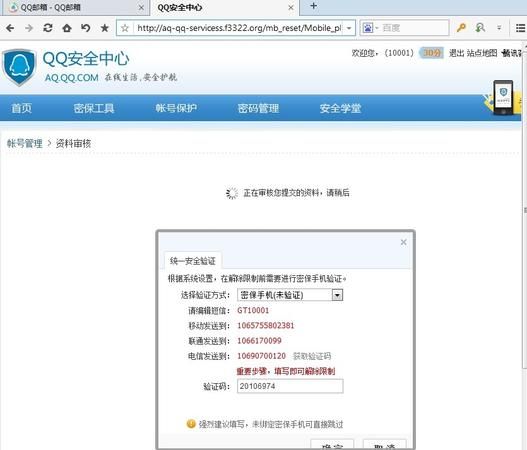Image resolution: width=527 pixels, height=450 pixels.
Task: Click the 腾讯 link at top right
Action: pyautogui.click(x=512, y=53)
